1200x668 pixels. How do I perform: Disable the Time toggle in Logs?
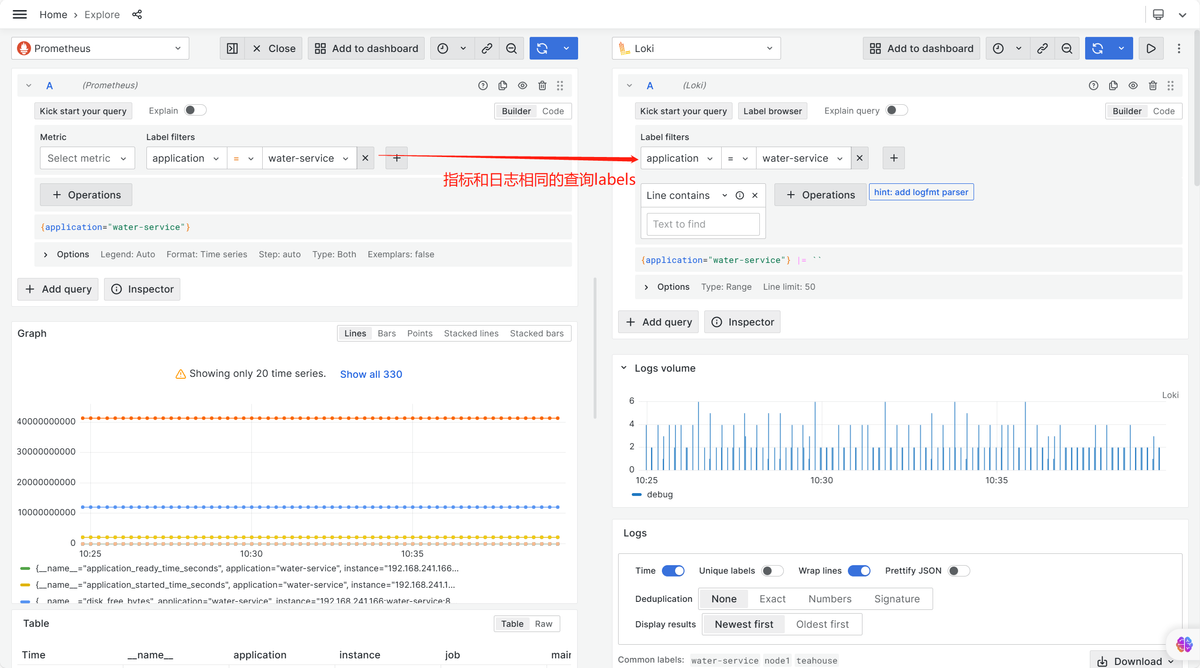tap(673, 571)
